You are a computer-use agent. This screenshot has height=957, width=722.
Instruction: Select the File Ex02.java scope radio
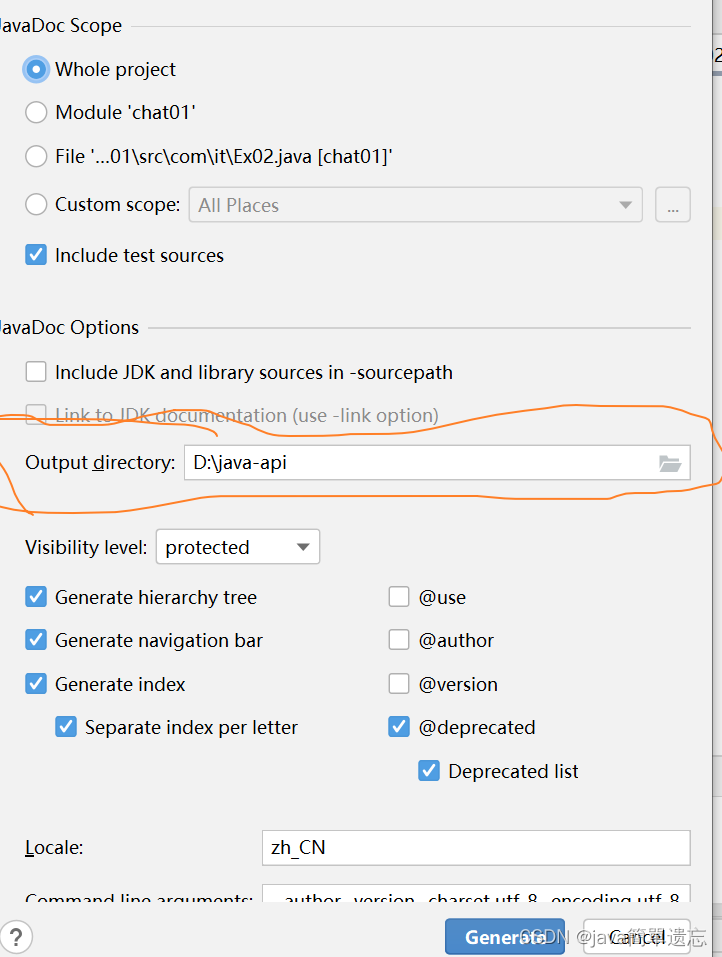pyautogui.click(x=36, y=156)
